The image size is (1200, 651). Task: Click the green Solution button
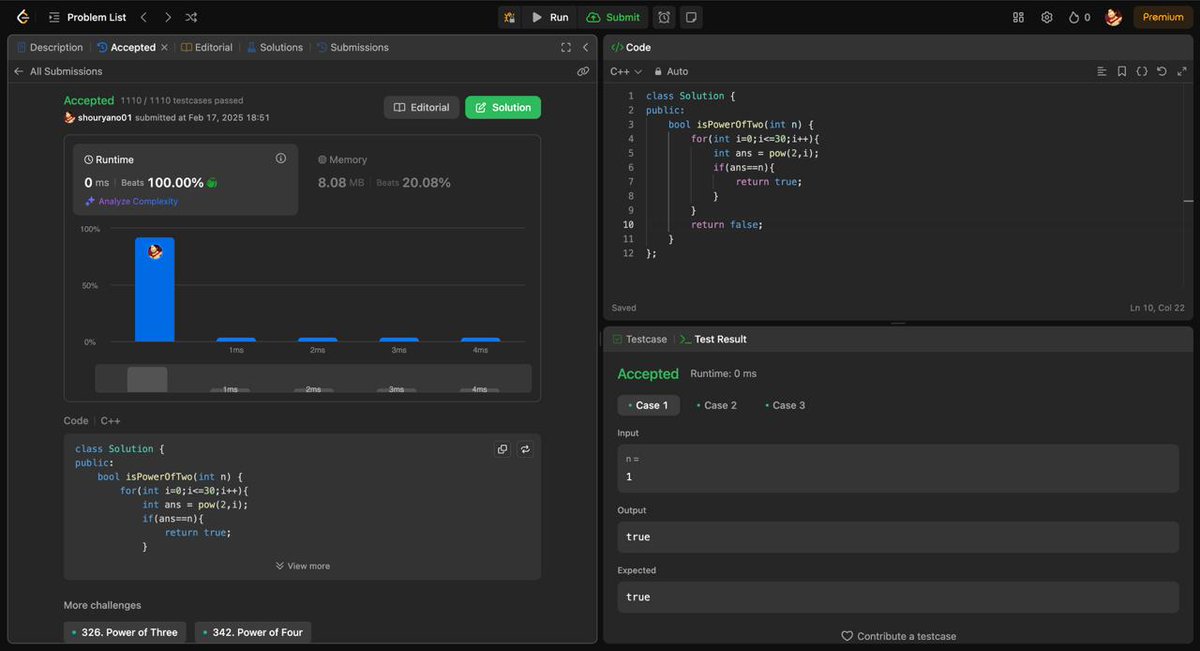coord(503,107)
